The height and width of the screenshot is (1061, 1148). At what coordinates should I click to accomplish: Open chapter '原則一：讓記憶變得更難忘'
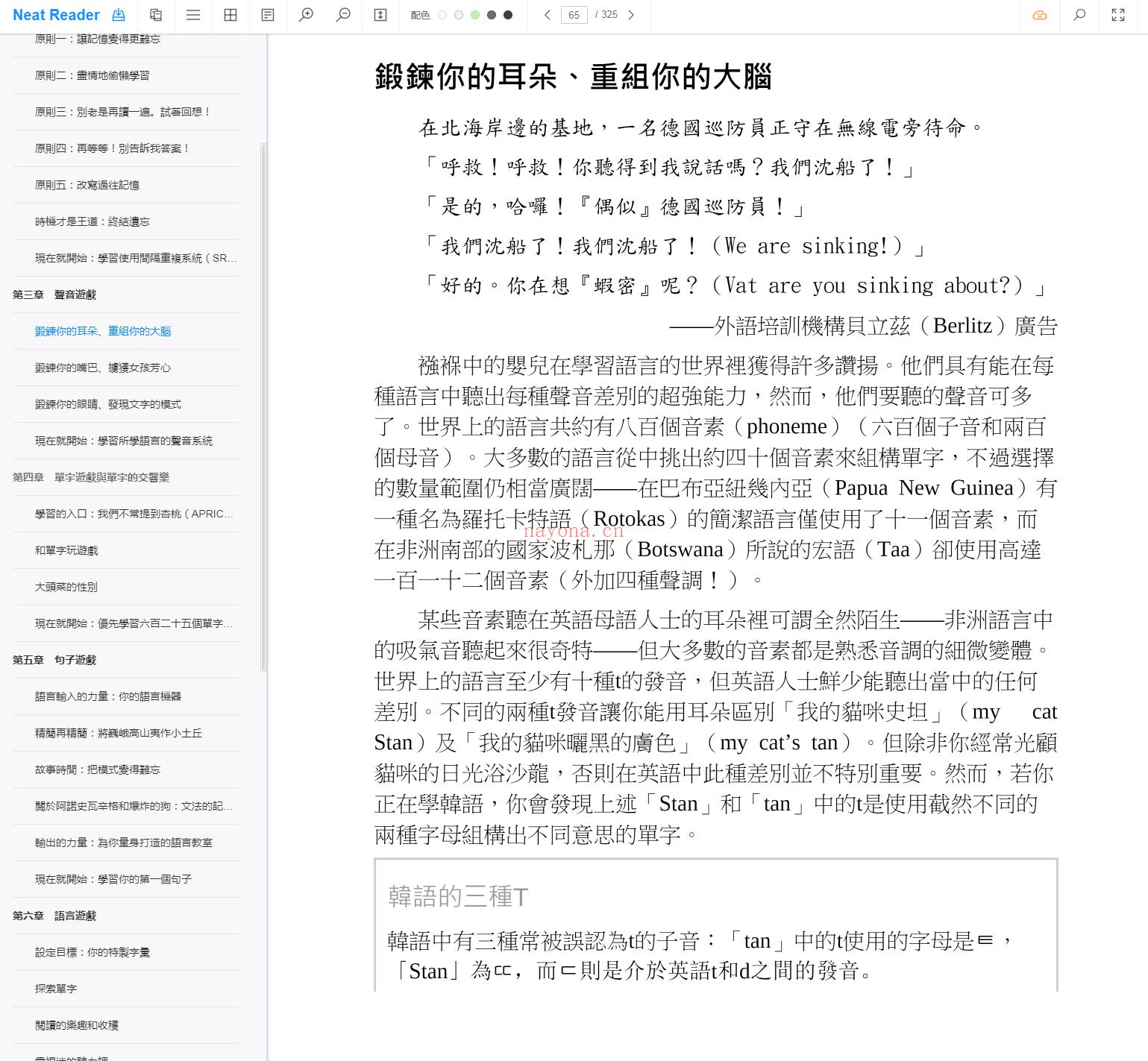coord(98,39)
